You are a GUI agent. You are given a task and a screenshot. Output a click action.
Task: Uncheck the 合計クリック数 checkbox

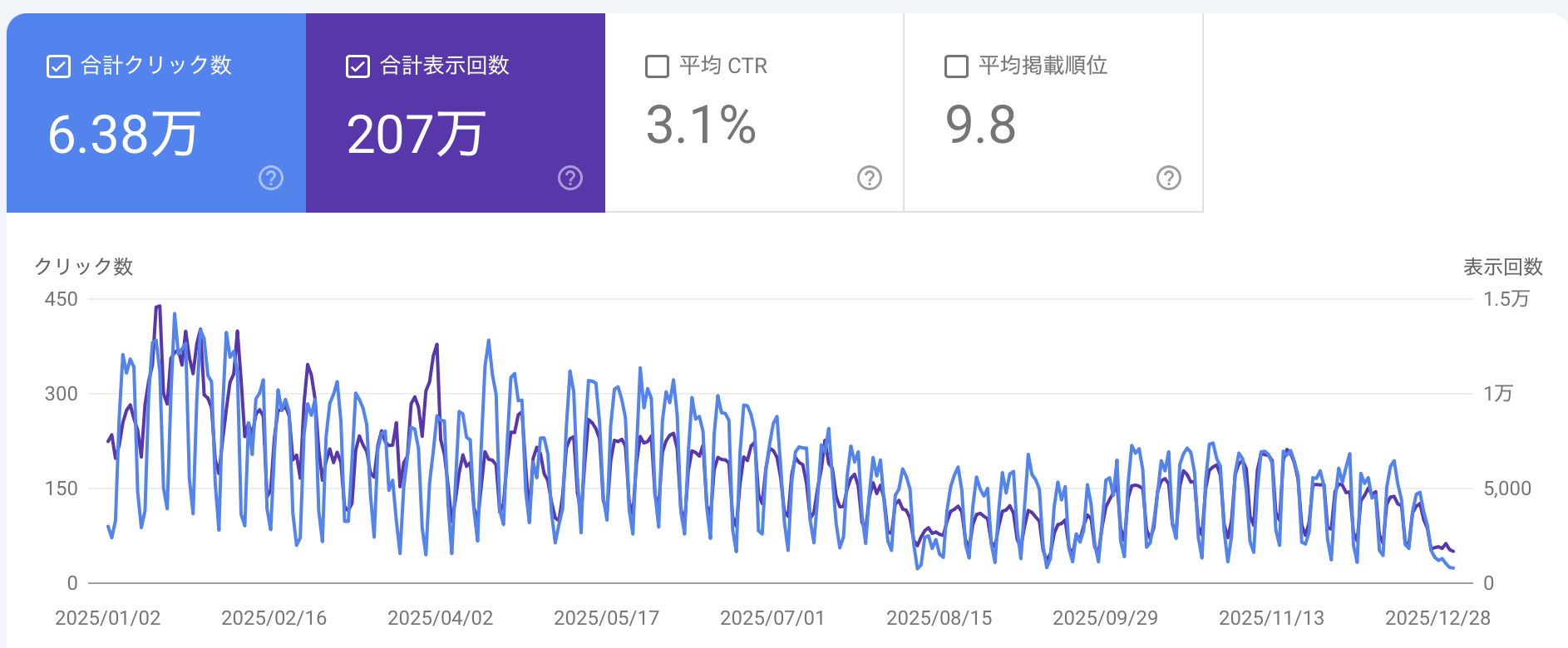58,66
